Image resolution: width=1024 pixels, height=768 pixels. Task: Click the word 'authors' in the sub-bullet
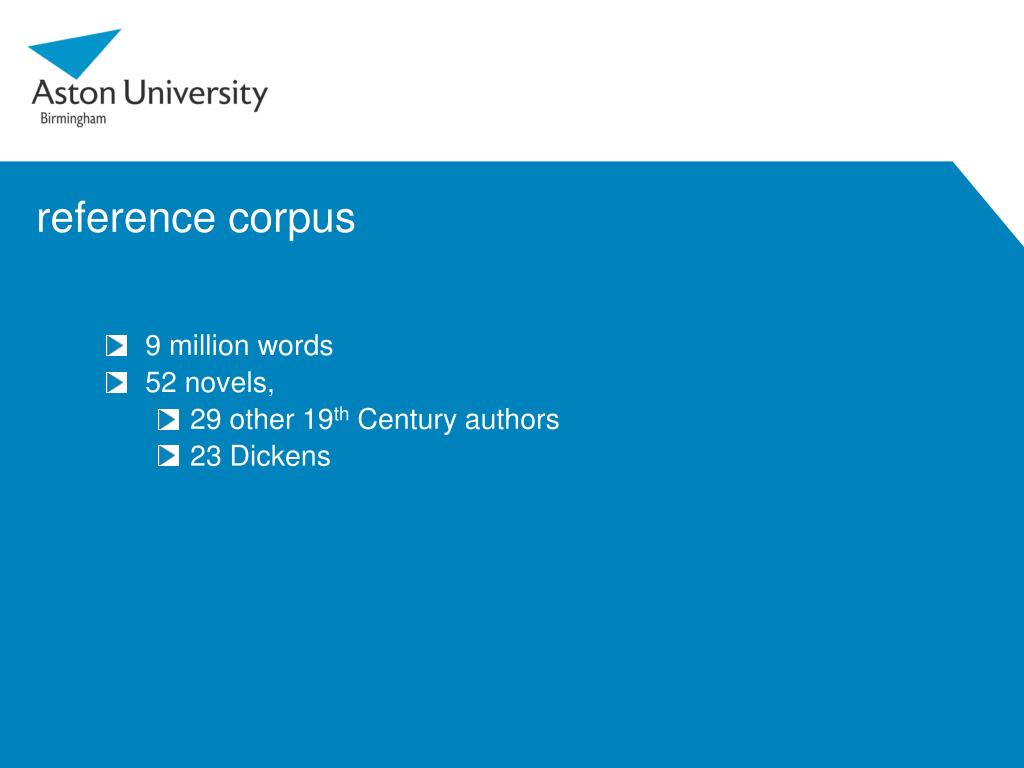click(512, 420)
